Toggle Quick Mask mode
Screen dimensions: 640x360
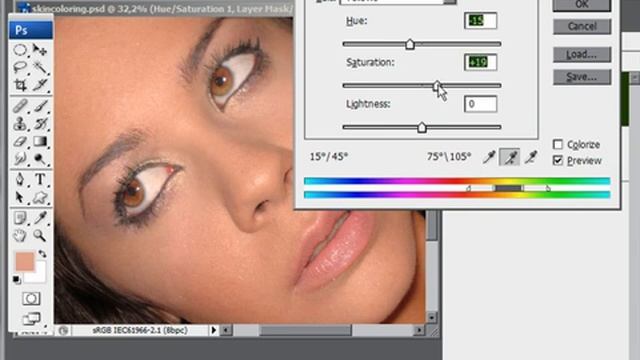(31, 299)
